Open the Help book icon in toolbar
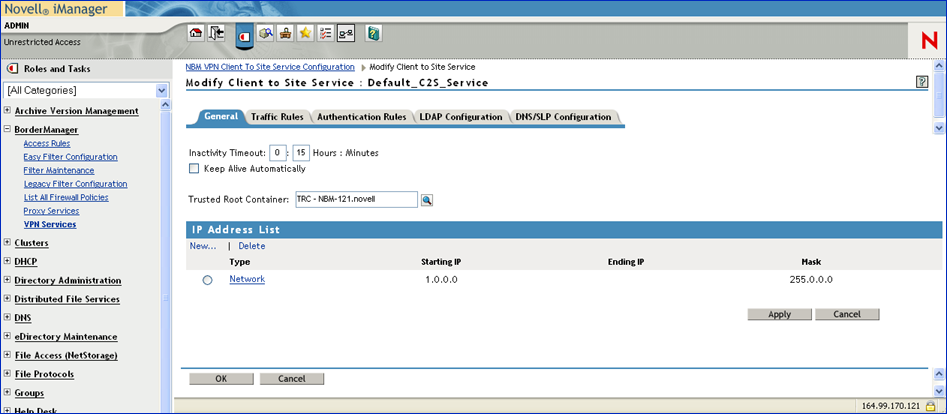Image resolution: width=947 pixels, height=414 pixels. [x=373, y=33]
